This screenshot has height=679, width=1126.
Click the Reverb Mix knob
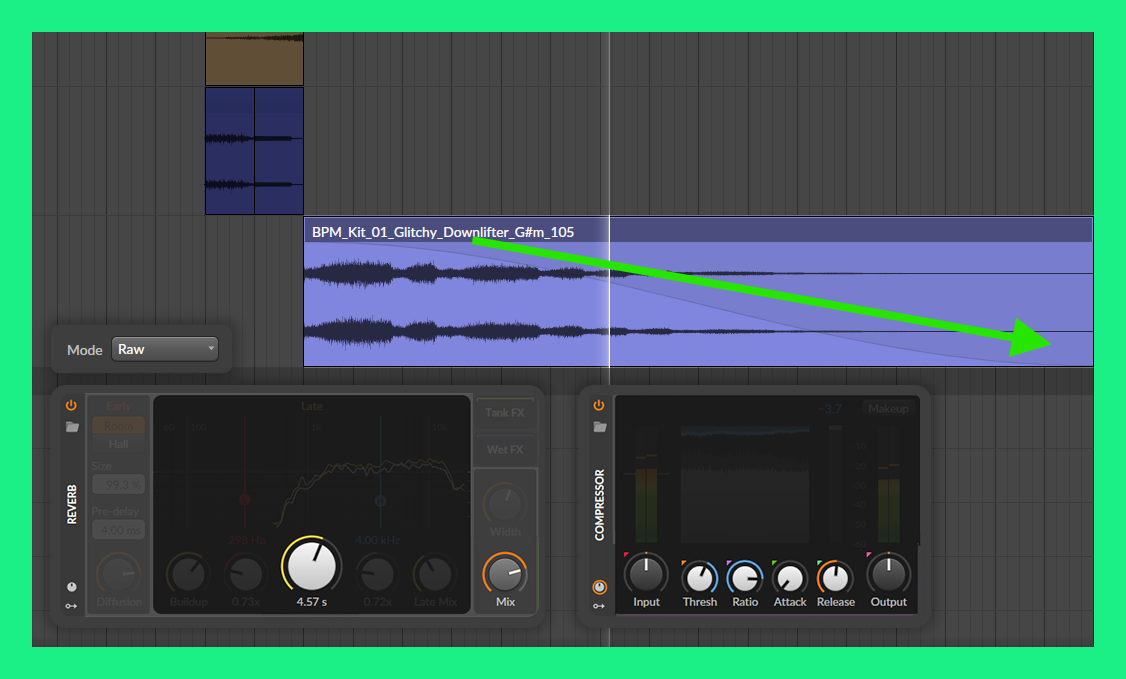[x=505, y=574]
